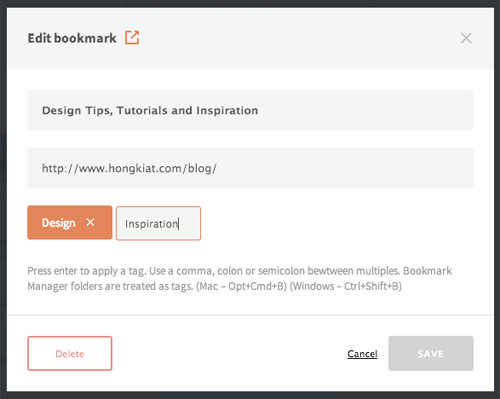Focus the Inspiration tag input
500x399 pixels.
158,223
